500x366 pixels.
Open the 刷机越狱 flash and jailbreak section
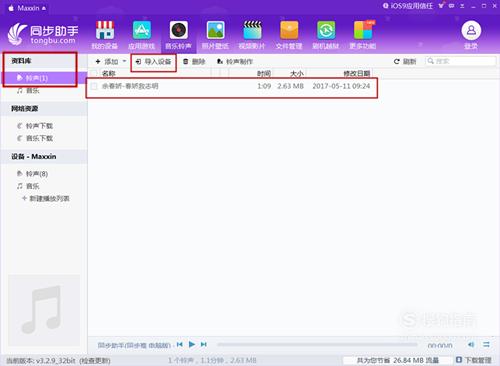326,35
